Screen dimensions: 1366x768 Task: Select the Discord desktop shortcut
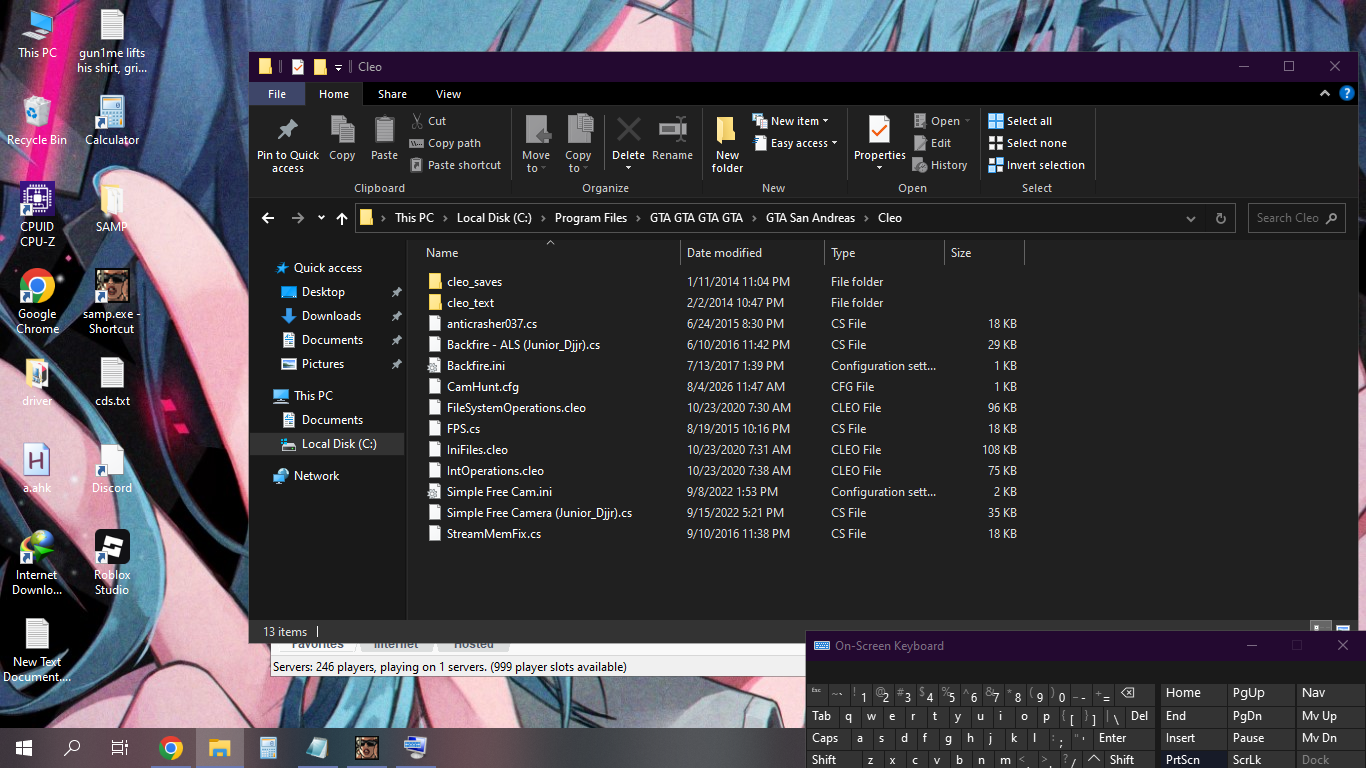click(112, 469)
